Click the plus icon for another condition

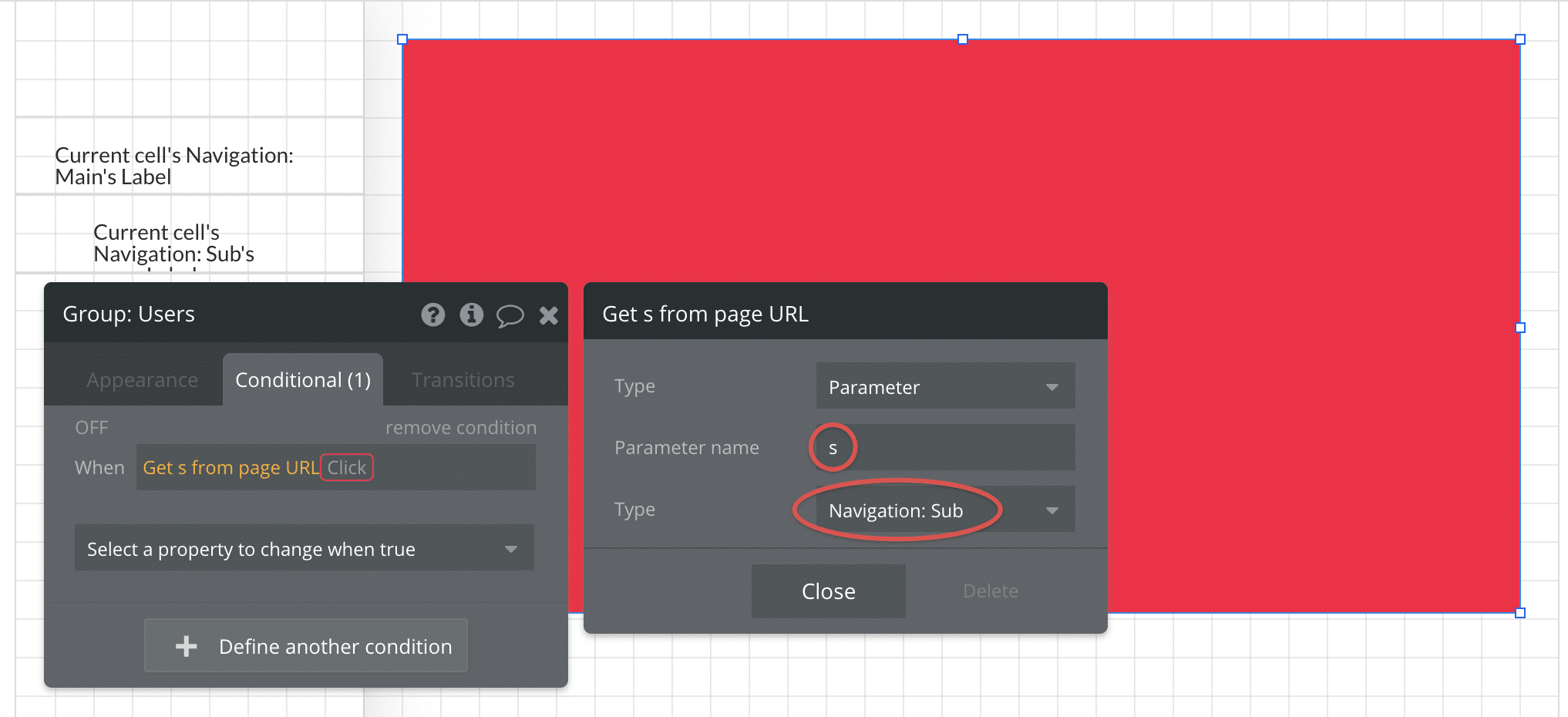pyautogui.click(x=187, y=646)
